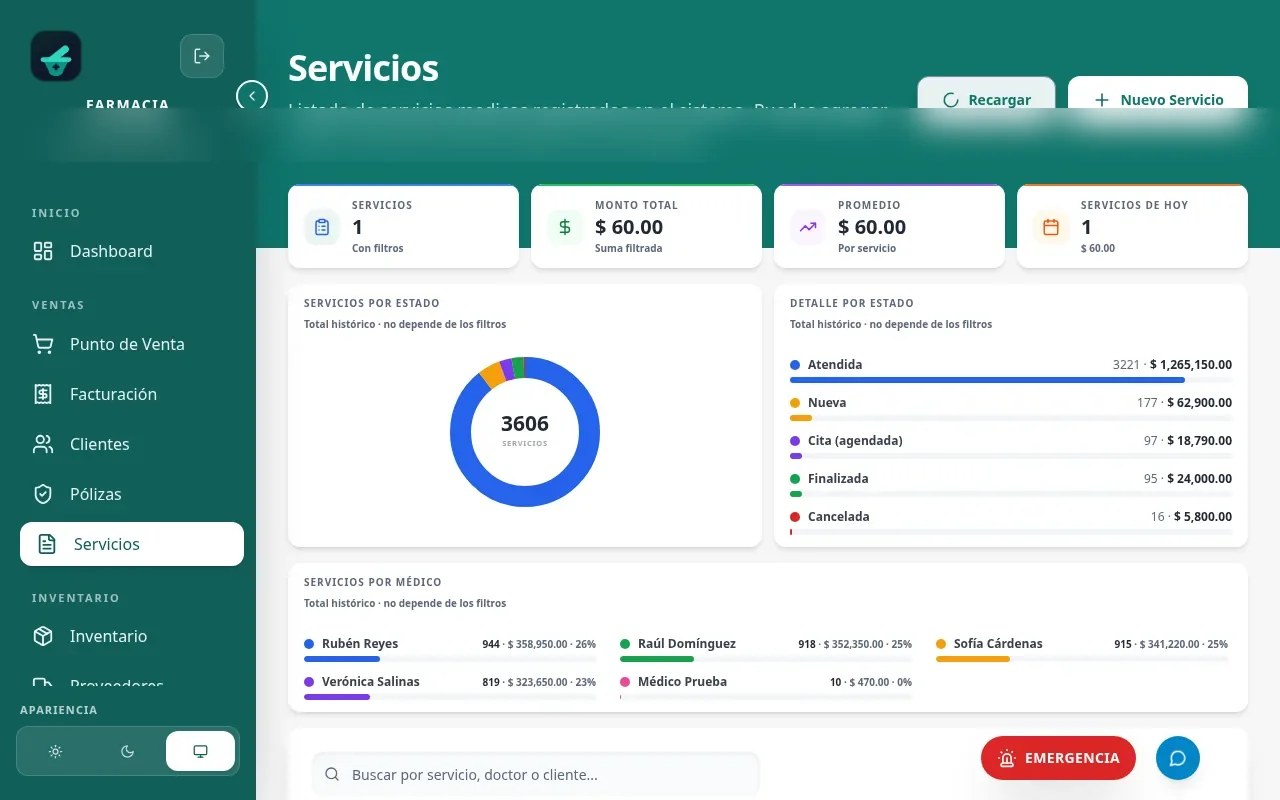The width and height of the screenshot is (1280, 800).
Task: Click Nuevo Servicio button
Action: tap(1158, 100)
